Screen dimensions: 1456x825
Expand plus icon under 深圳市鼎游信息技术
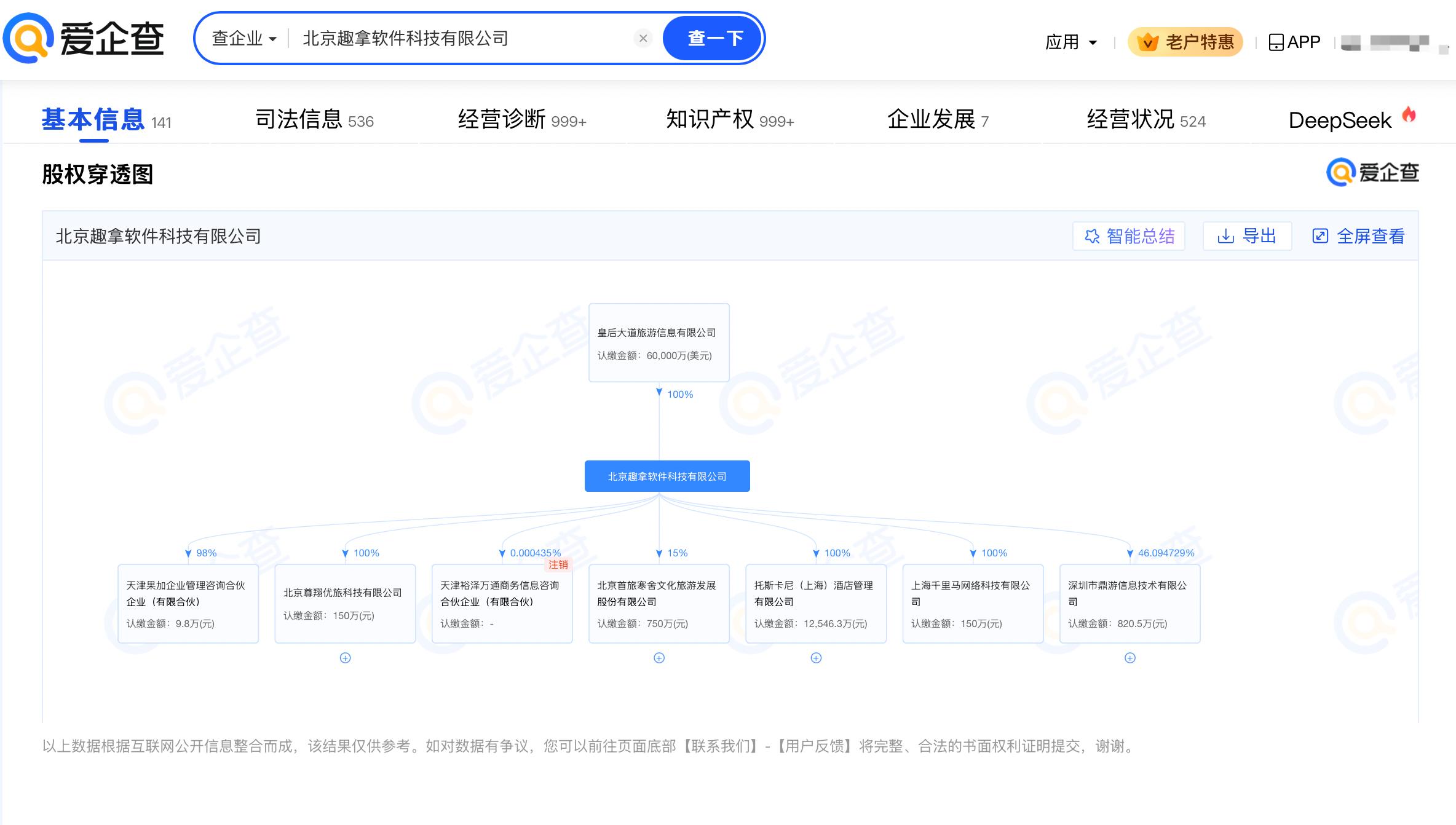(1130, 658)
